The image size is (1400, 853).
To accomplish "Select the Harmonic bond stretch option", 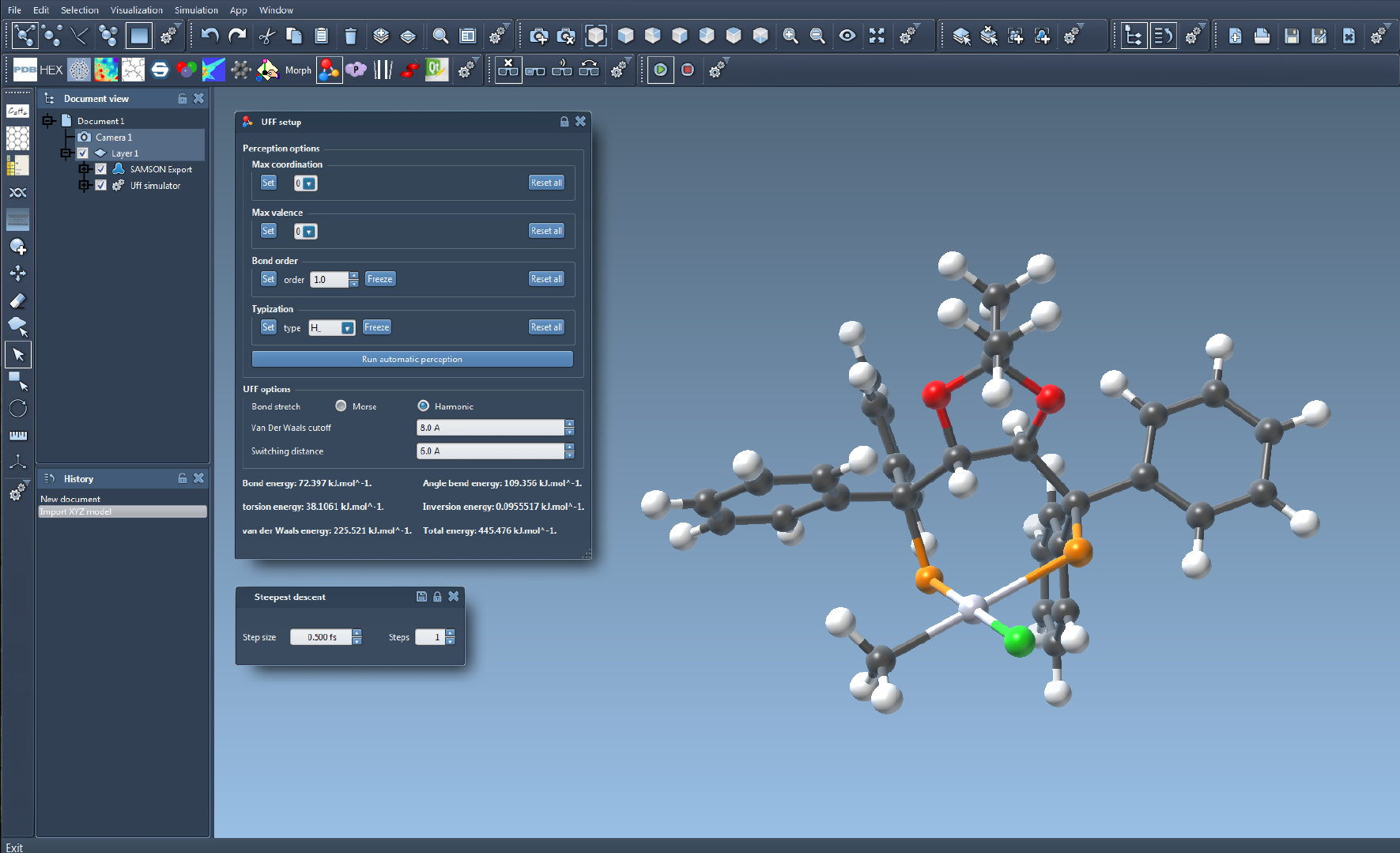I will click(424, 406).
